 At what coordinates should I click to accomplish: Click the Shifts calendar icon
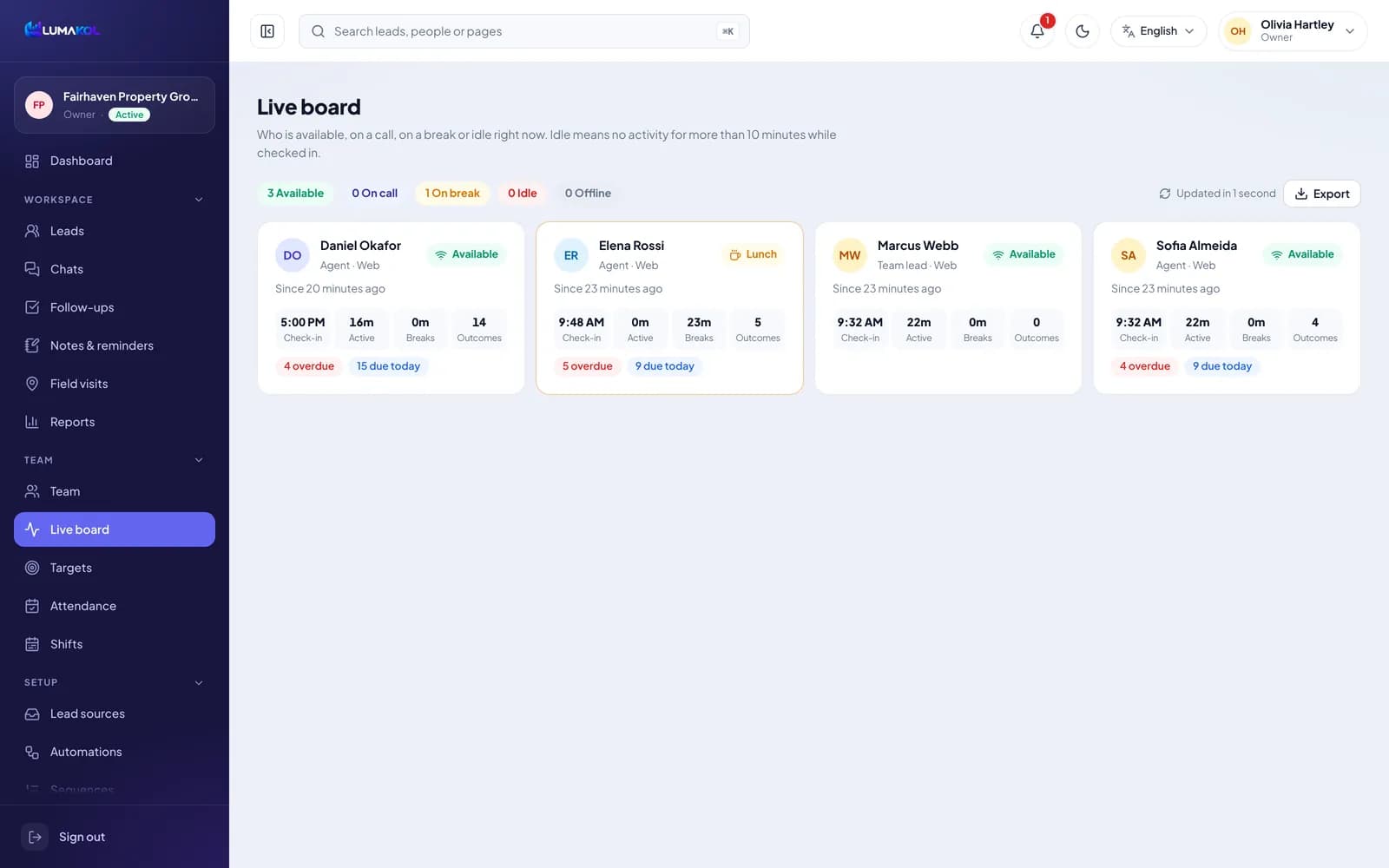point(32,644)
